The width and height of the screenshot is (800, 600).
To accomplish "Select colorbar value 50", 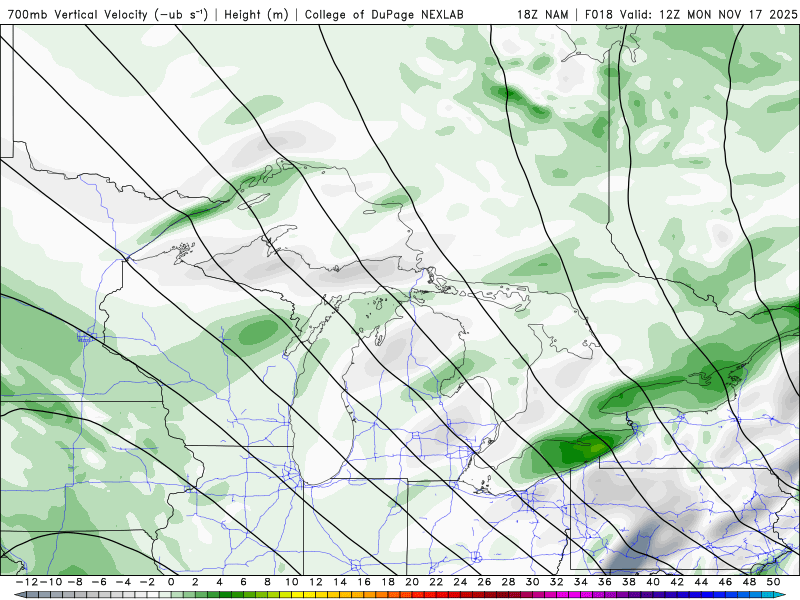I will click(773, 582).
